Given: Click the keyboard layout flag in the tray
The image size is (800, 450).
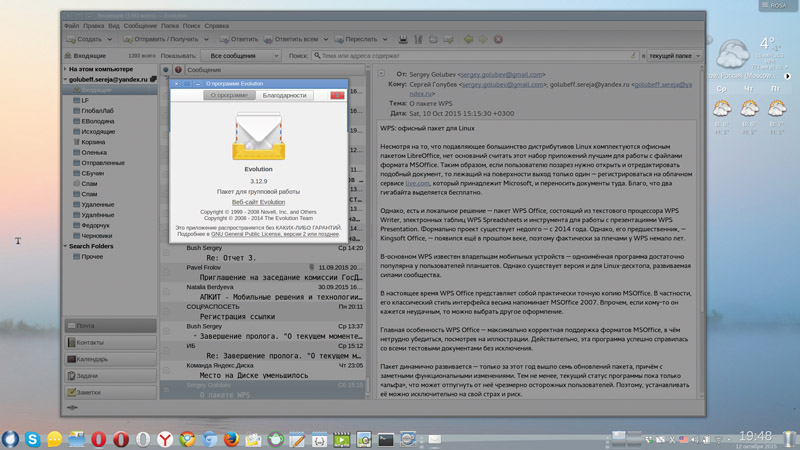Looking at the screenshot, I should [x=683, y=439].
